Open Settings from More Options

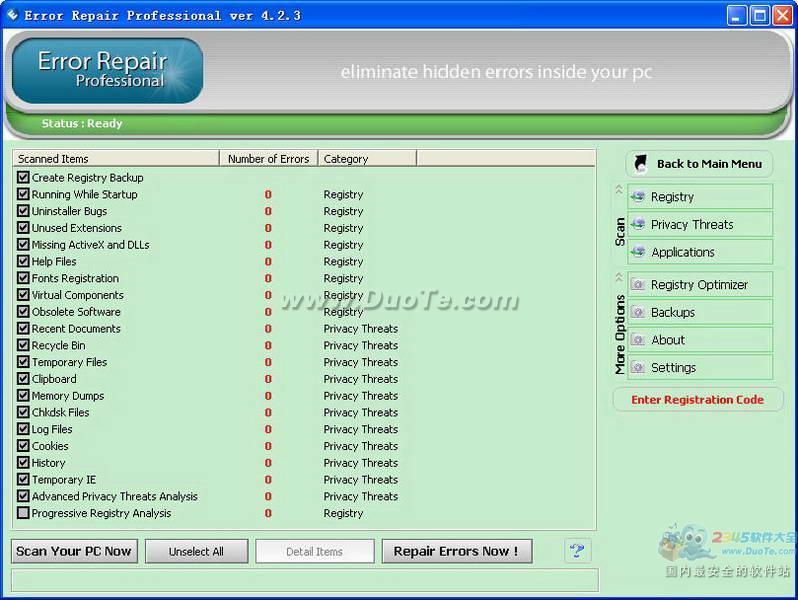(700, 367)
